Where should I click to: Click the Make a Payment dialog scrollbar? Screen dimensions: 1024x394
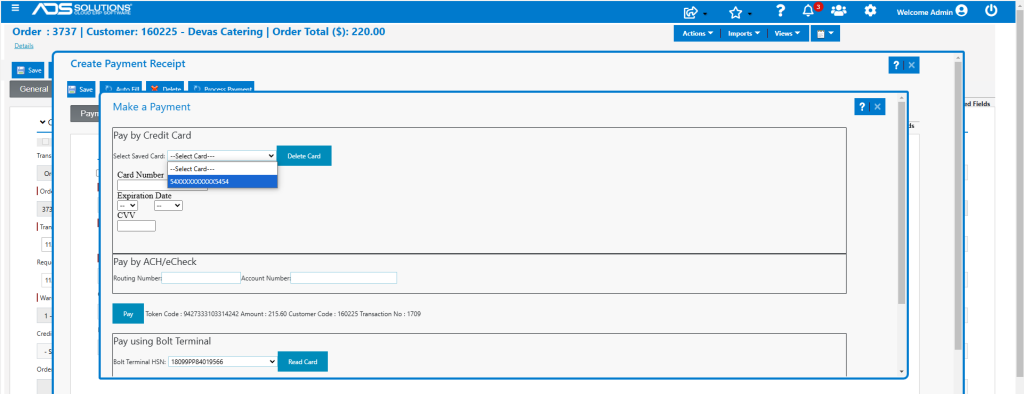click(902, 203)
